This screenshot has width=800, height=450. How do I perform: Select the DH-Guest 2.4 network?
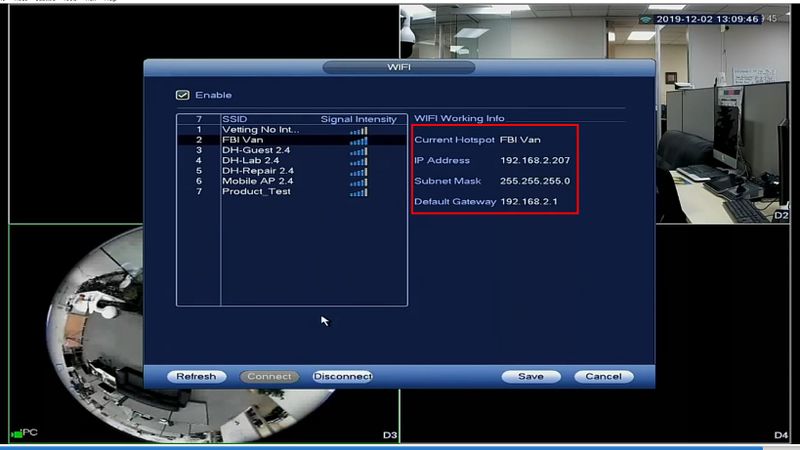(292, 150)
